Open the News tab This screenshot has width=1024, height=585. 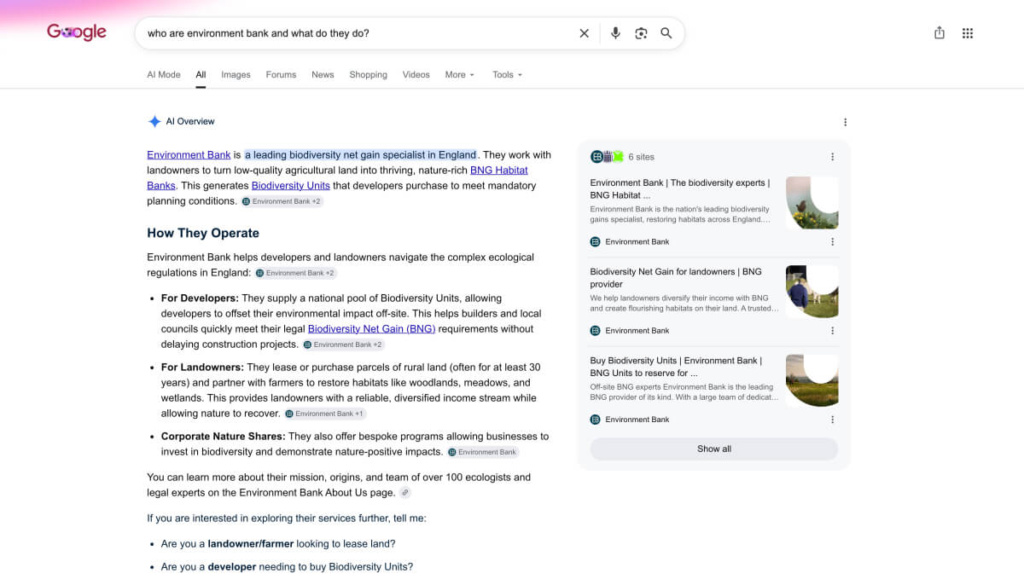tap(323, 74)
